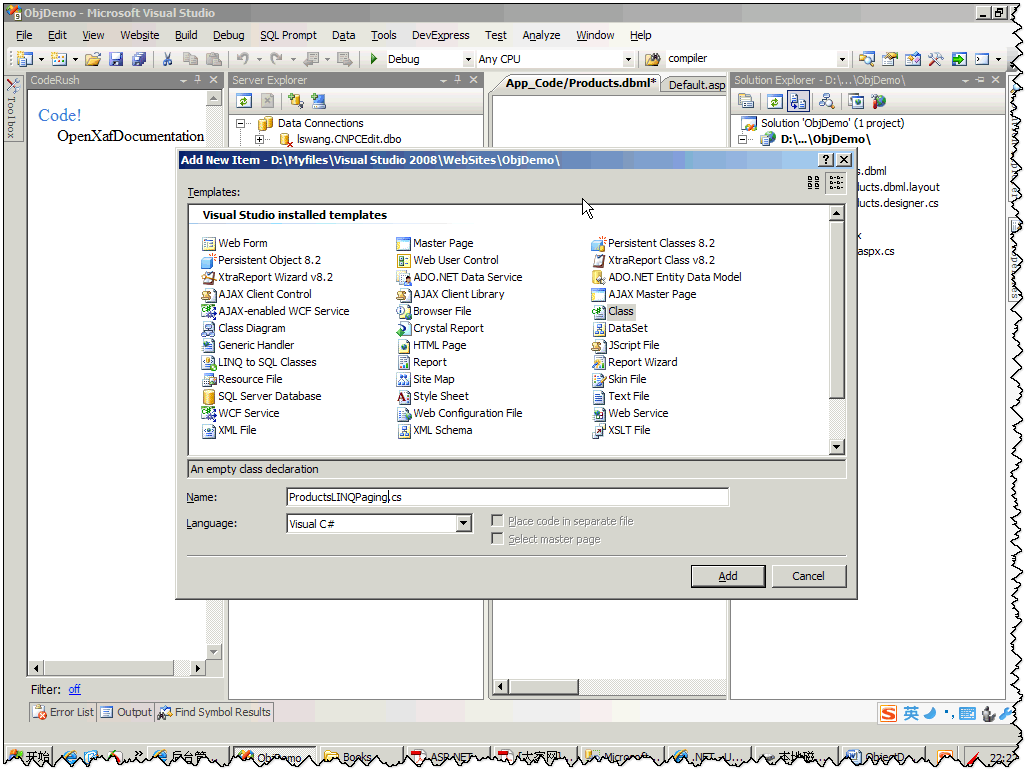Viewport: 1033px width, 777px height.
Task: Open the Error List tab
Action: point(64,712)
